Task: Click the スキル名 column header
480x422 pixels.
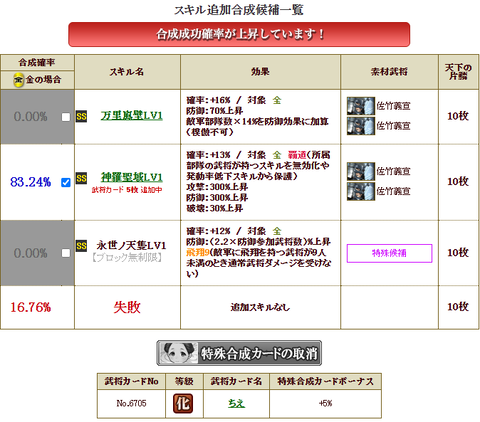Action: point(127,72)
